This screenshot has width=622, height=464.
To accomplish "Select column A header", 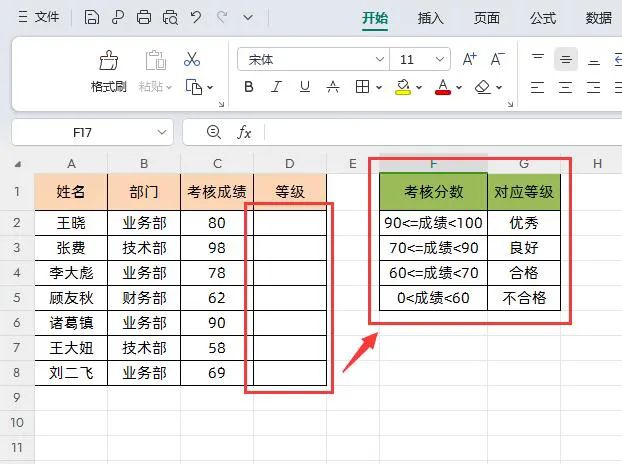I will click(71, 164).
